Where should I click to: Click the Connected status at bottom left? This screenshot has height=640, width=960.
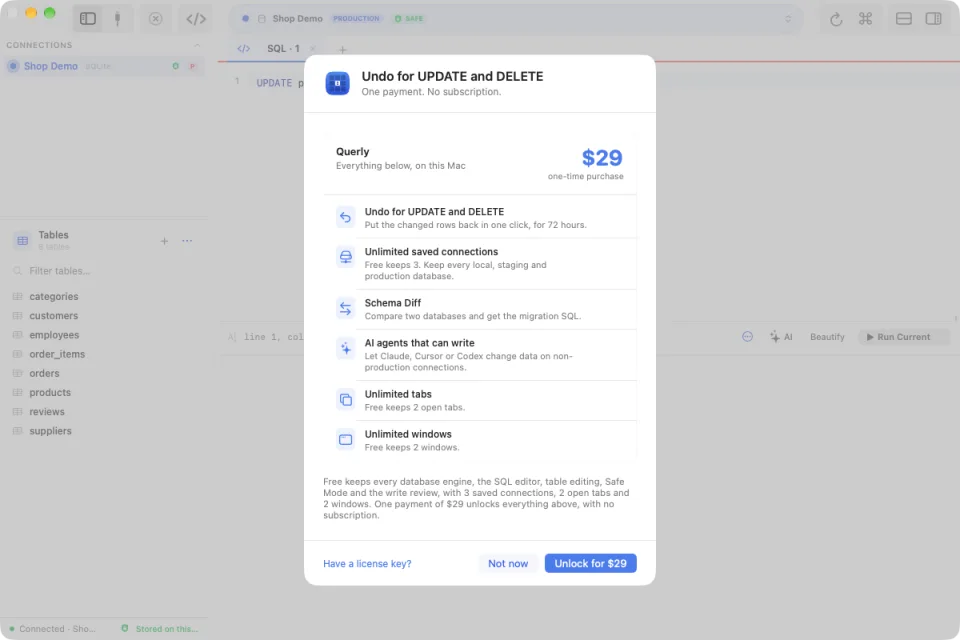coord(53,629)
